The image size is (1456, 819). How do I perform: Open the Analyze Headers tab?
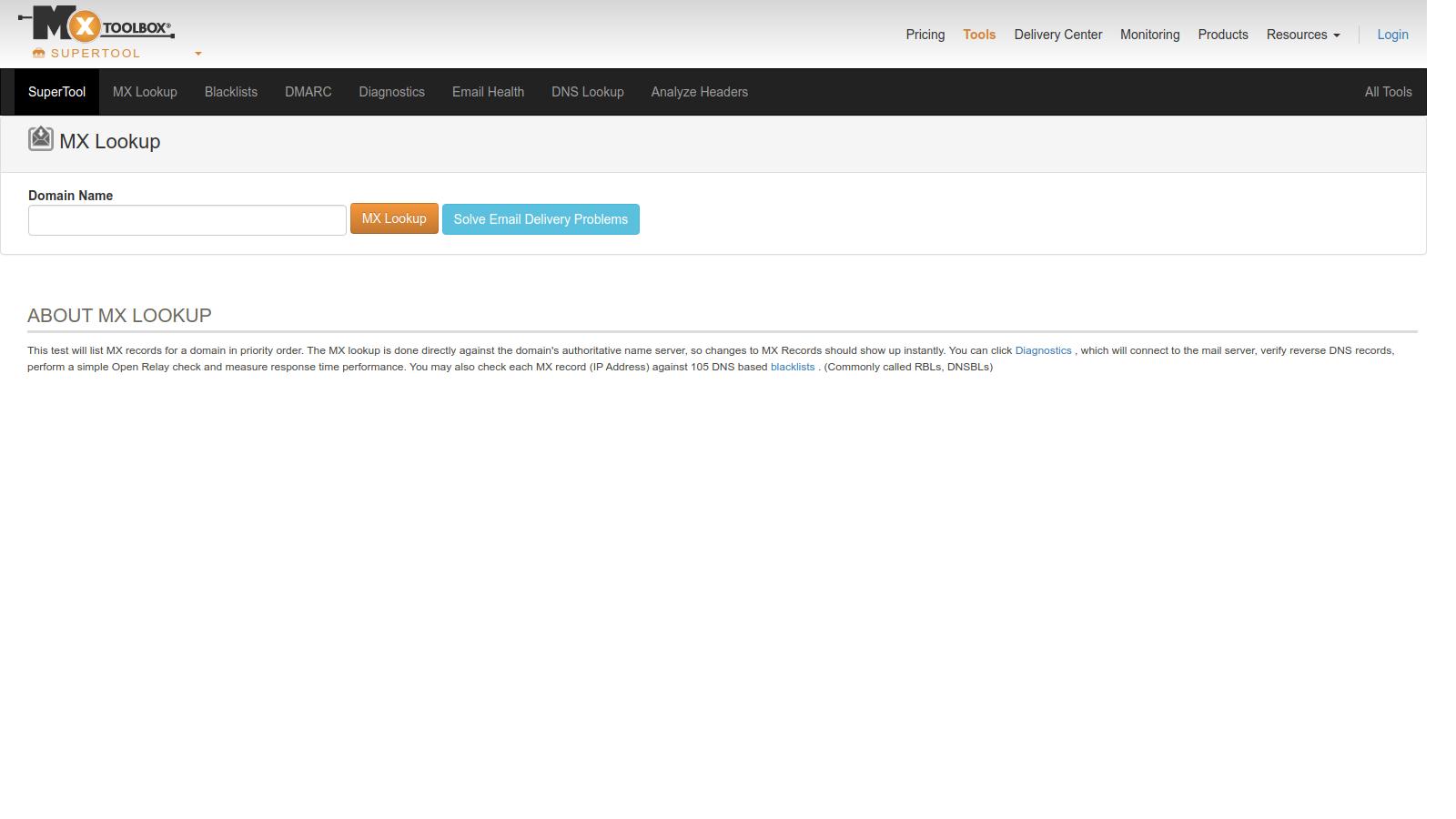(700, 92)
